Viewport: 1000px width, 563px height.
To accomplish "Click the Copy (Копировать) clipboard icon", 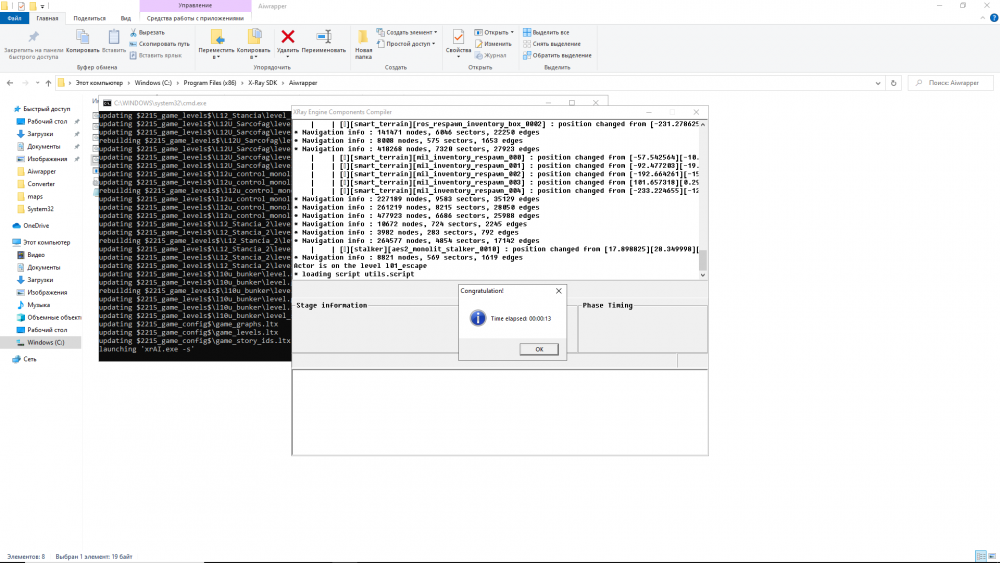I will click(x=84, y=38).
